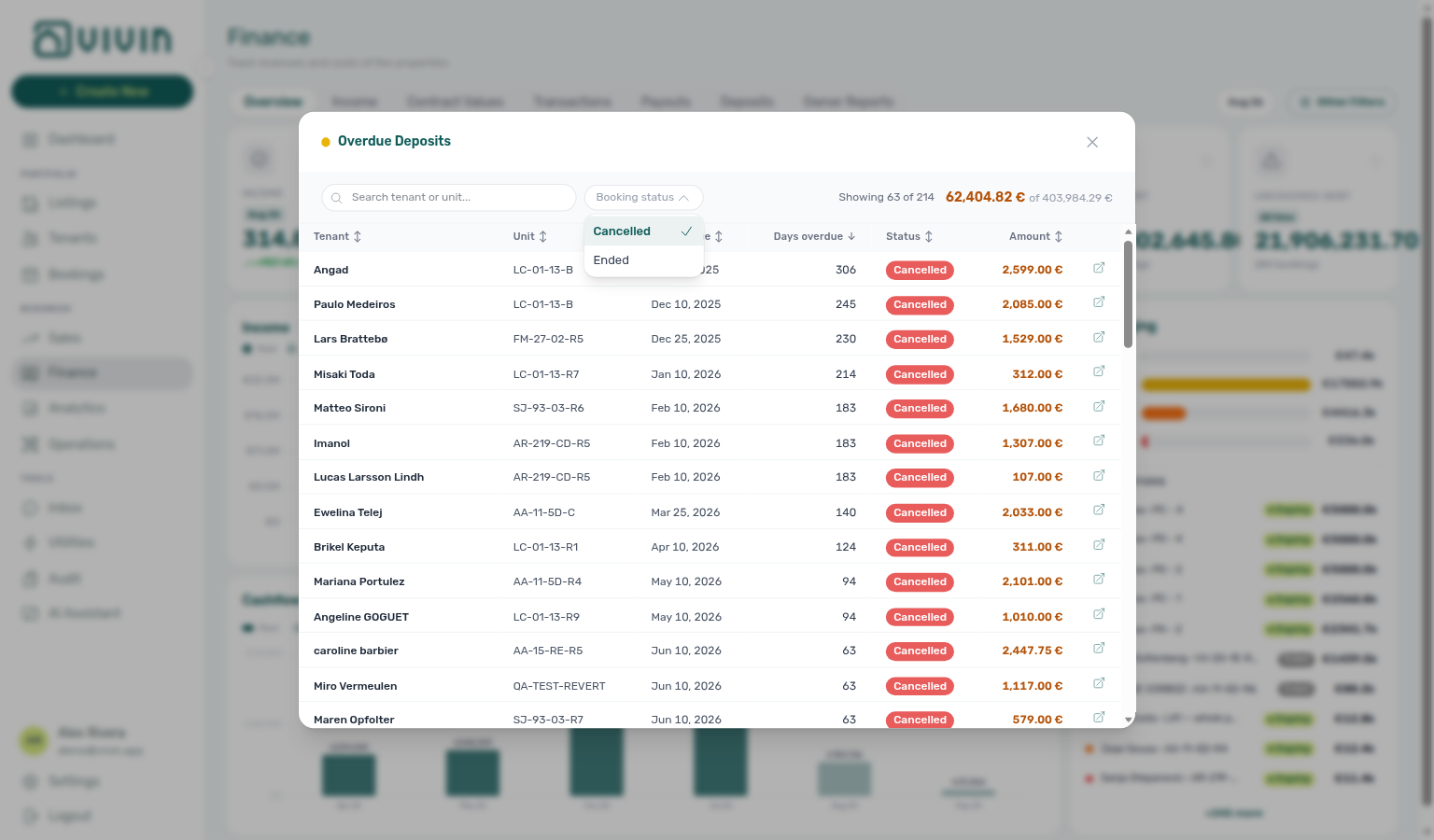Viewport: 1434px width, 840px height.
Task: Click scrollbar up arrow in deposits table
Action: tap(1128, 231)
